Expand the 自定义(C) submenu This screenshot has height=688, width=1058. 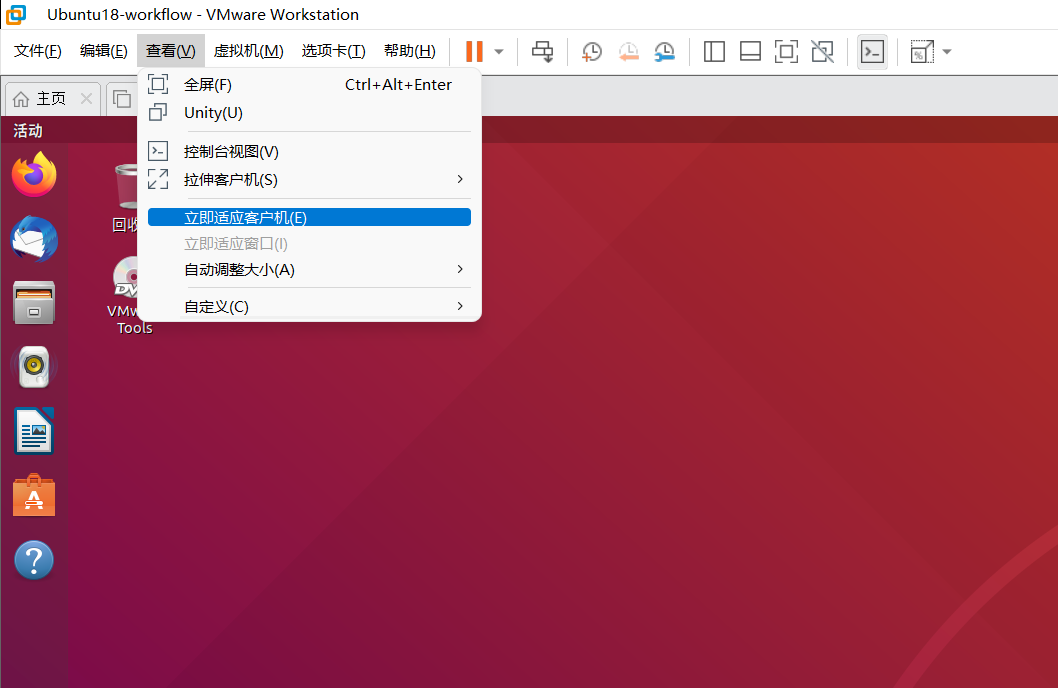309,307
